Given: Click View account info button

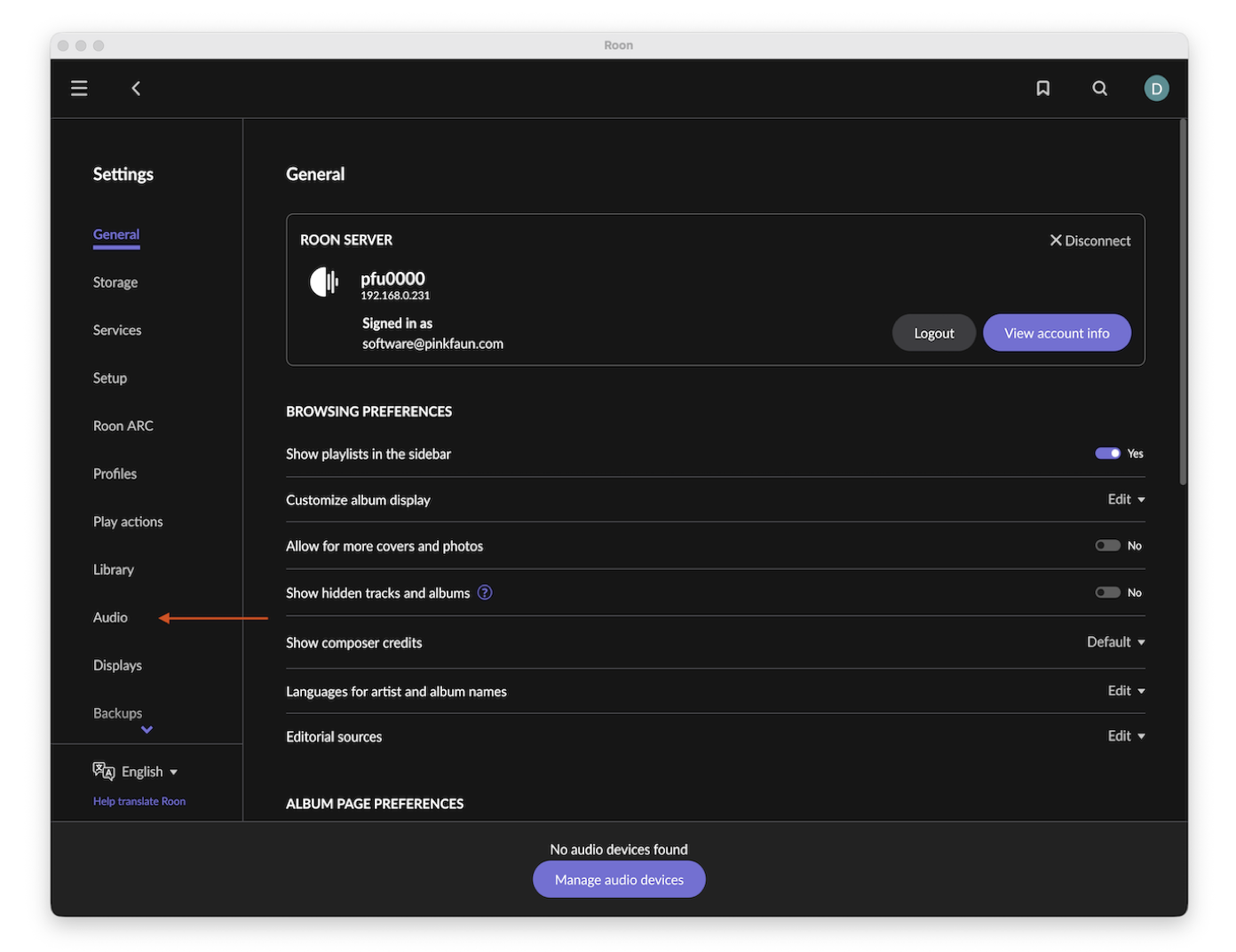Looking at the screenshot, I should [x=1057, y=333].
